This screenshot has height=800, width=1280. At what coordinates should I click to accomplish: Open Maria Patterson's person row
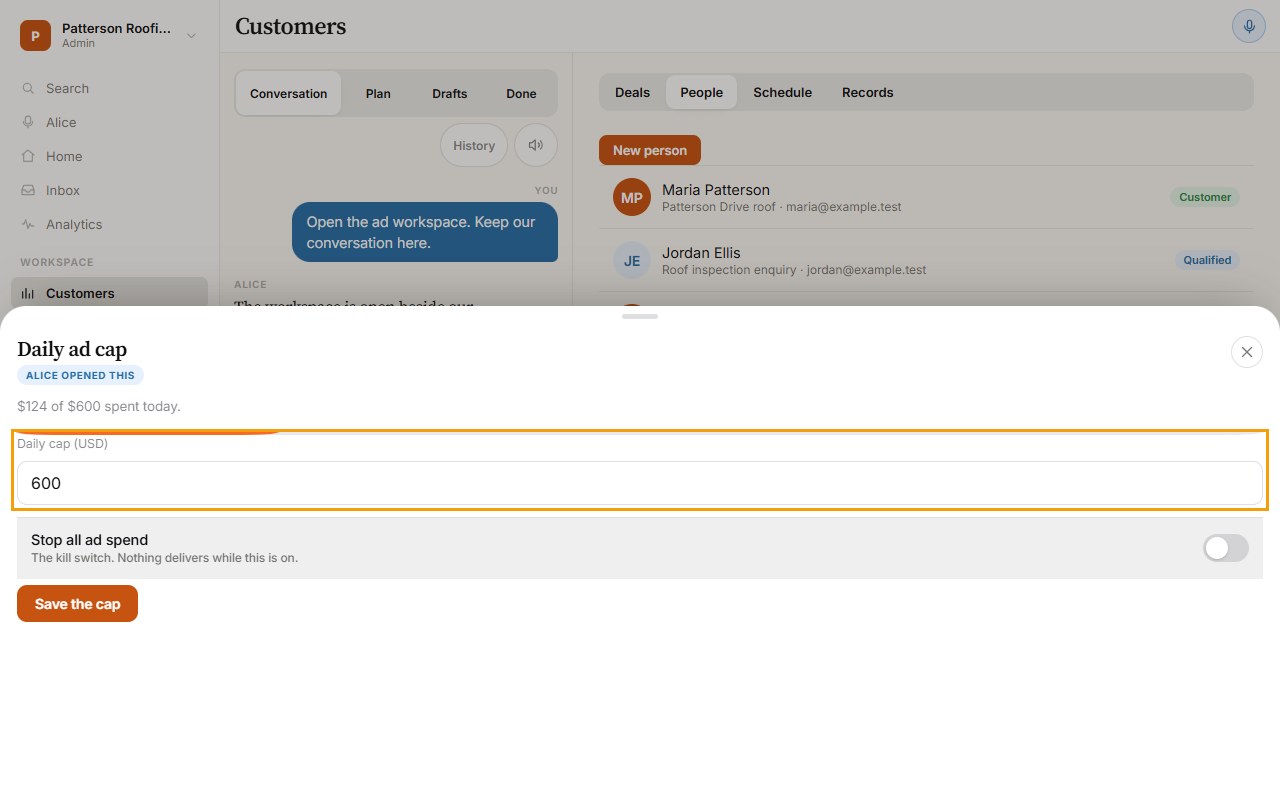pyautogui.click(x=926, y=197)
